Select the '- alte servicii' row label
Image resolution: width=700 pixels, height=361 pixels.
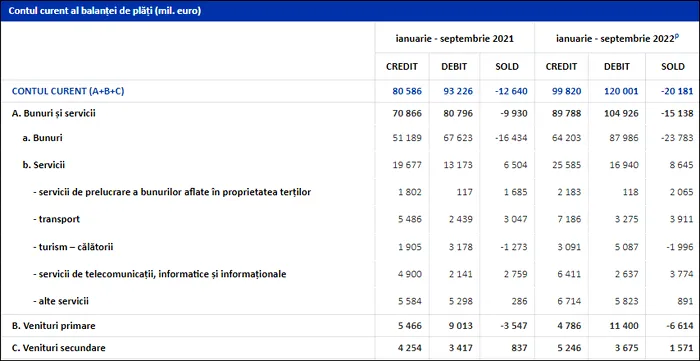tap(61, 301)
